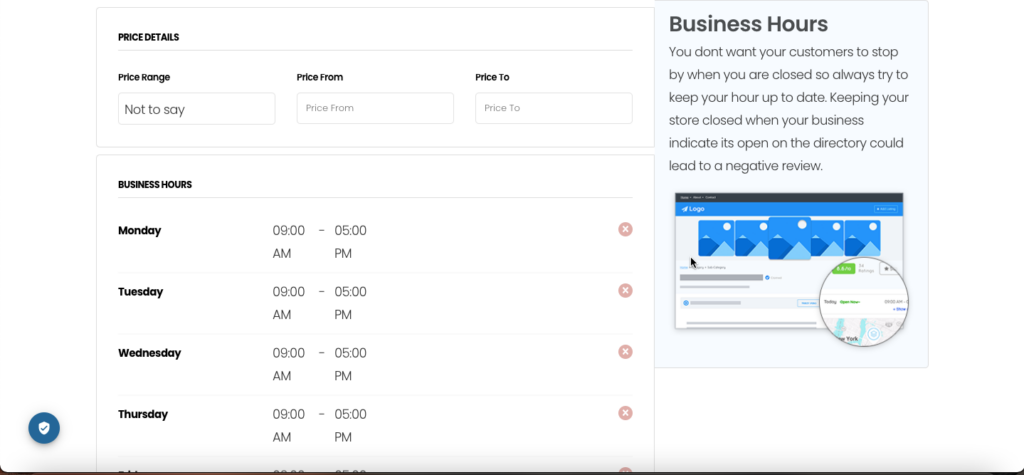Open the Price Range dropdown
Screen dimensions: 1024x475
pos(196,109)
